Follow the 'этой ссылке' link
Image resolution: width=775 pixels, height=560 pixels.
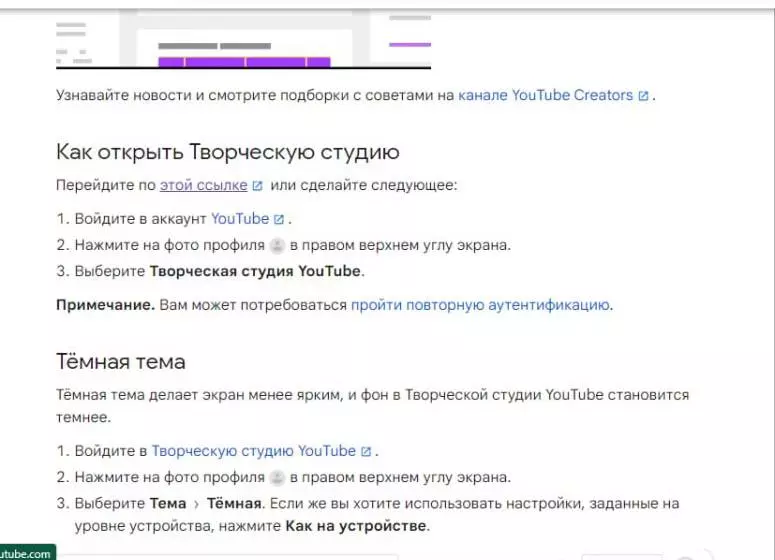203,185
